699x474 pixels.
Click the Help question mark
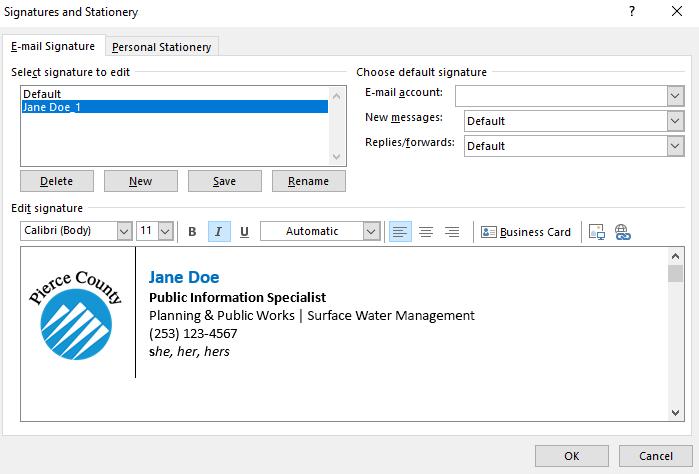tap(632, 12)
